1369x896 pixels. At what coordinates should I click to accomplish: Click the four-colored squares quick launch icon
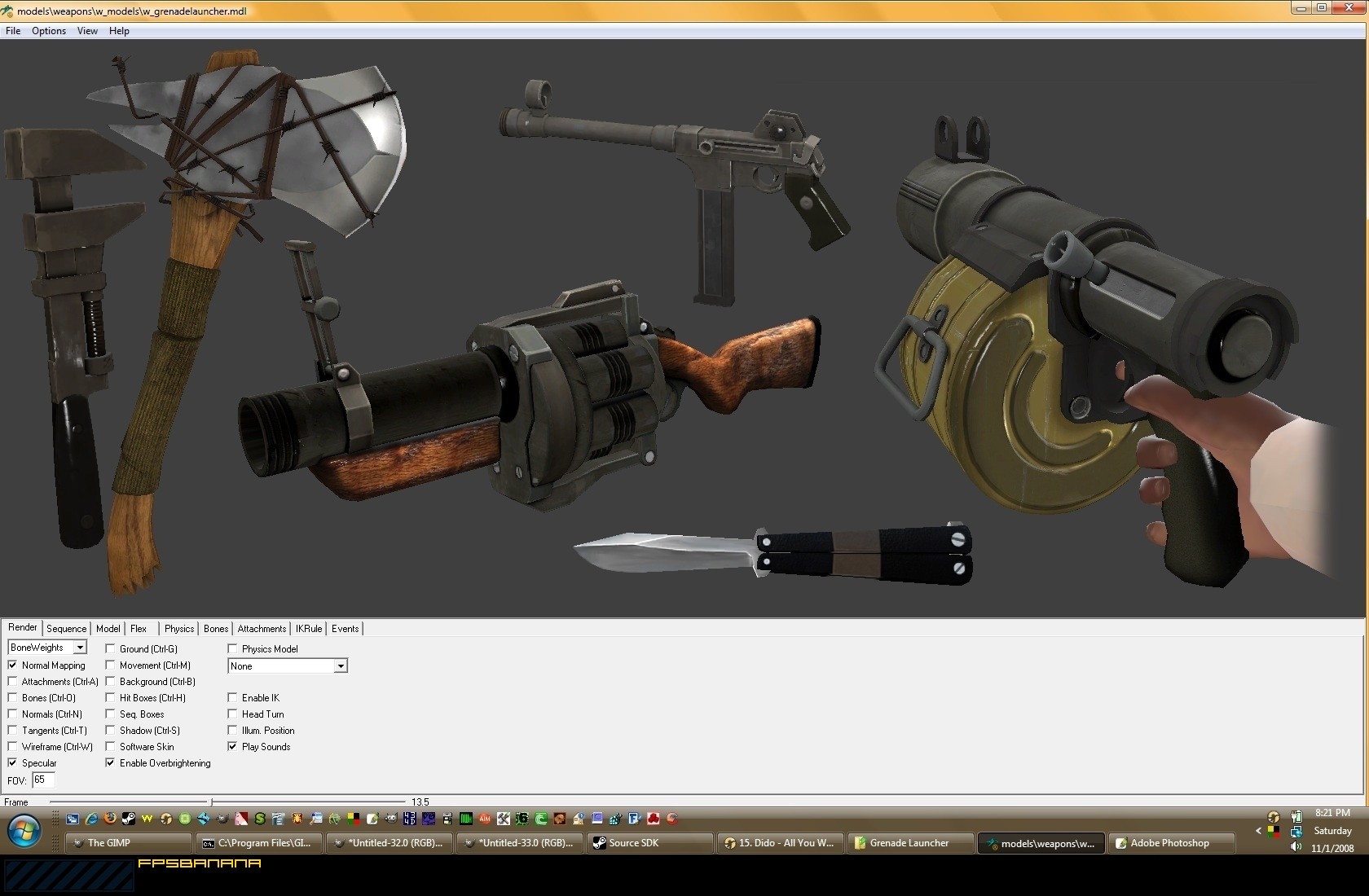[354, 819]
